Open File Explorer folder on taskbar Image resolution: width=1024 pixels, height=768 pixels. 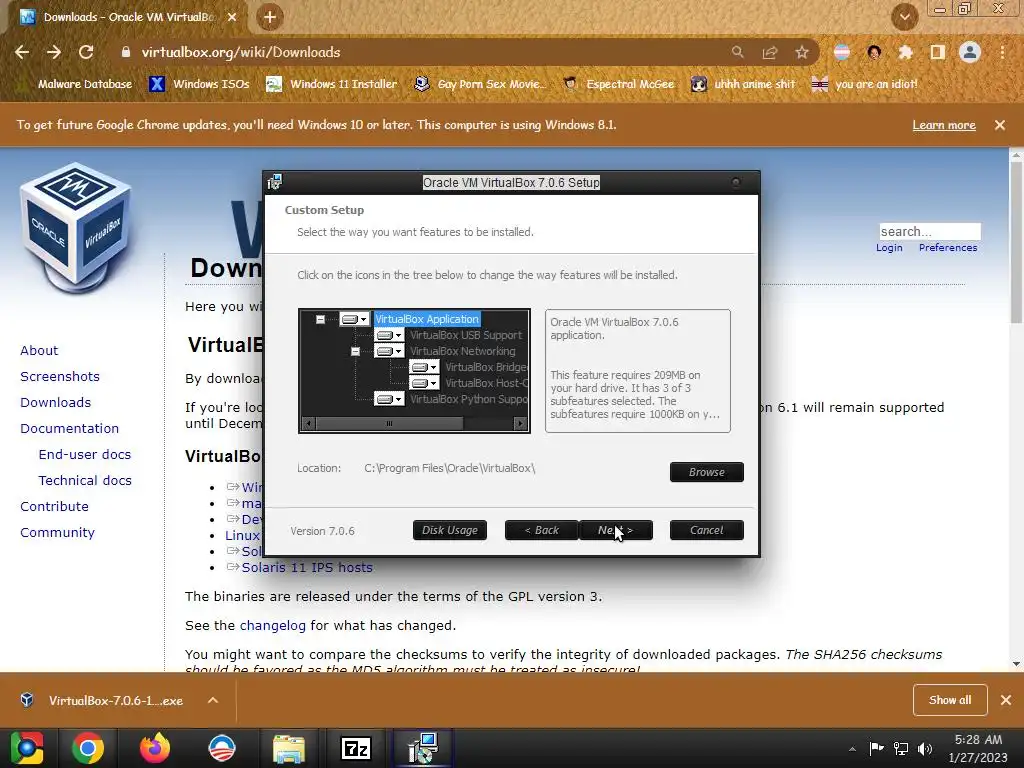[289, 748]
